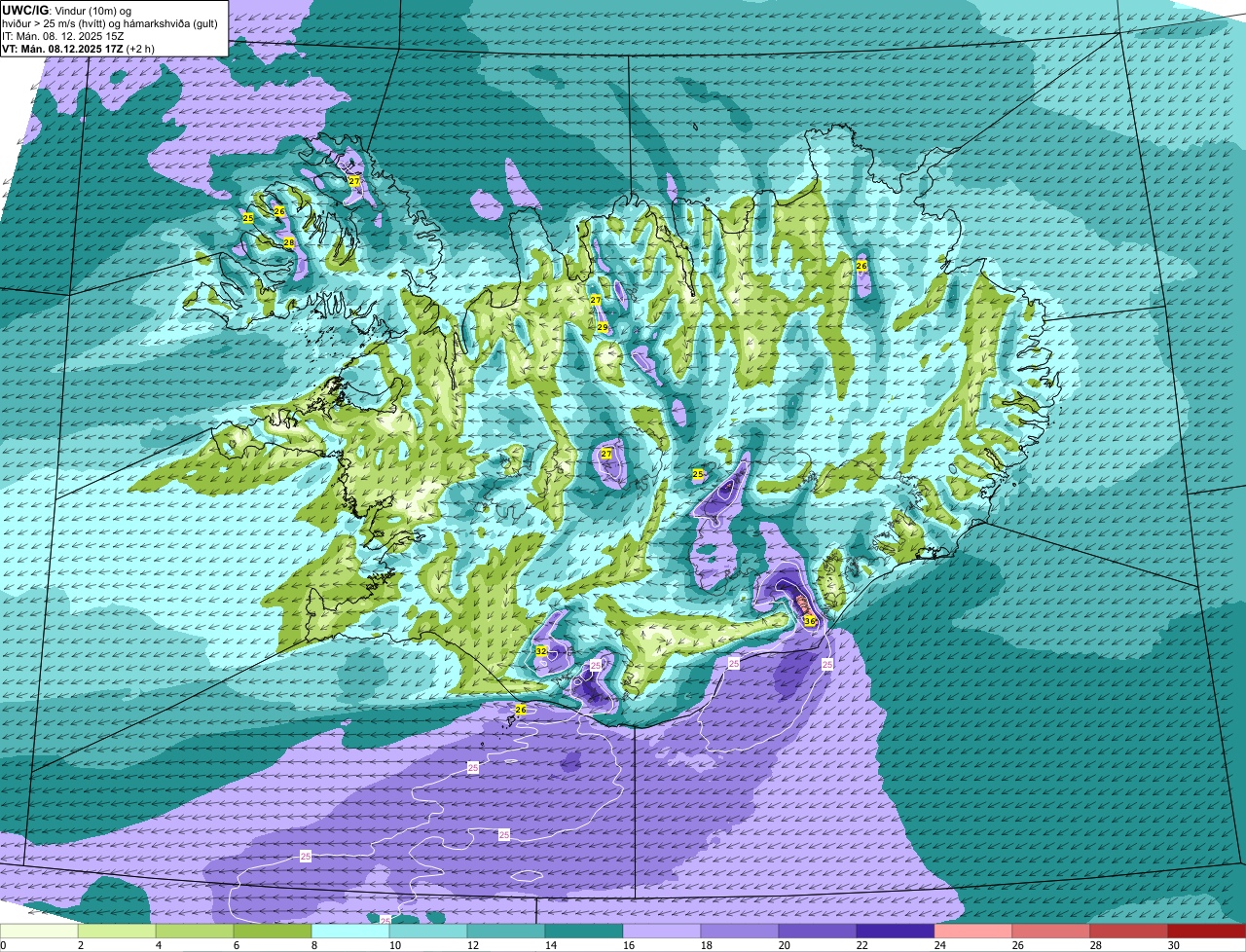Click the legend tick label 4
The image size is (1246, 952).
[158, 945]
